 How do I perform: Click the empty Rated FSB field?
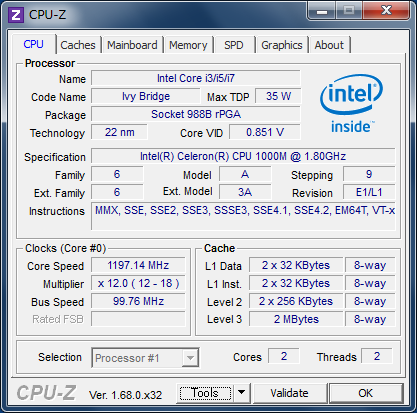click(x=138, y=319)
